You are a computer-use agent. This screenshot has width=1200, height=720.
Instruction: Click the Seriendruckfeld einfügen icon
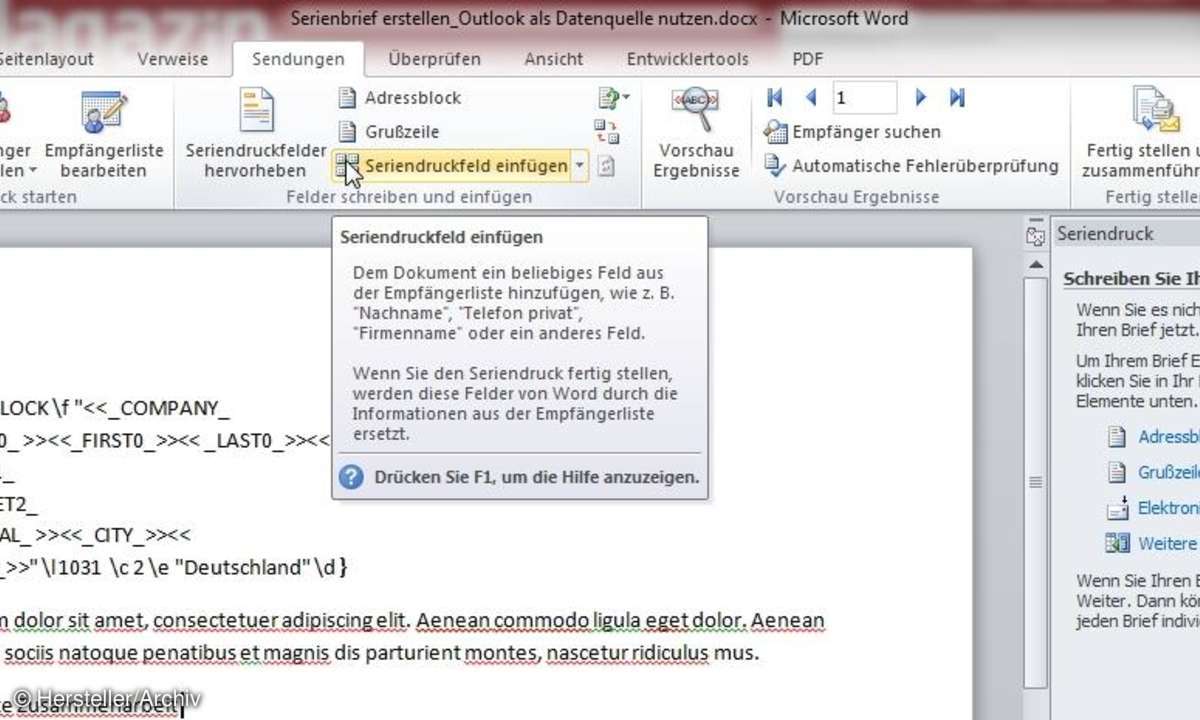coord(348,166)
